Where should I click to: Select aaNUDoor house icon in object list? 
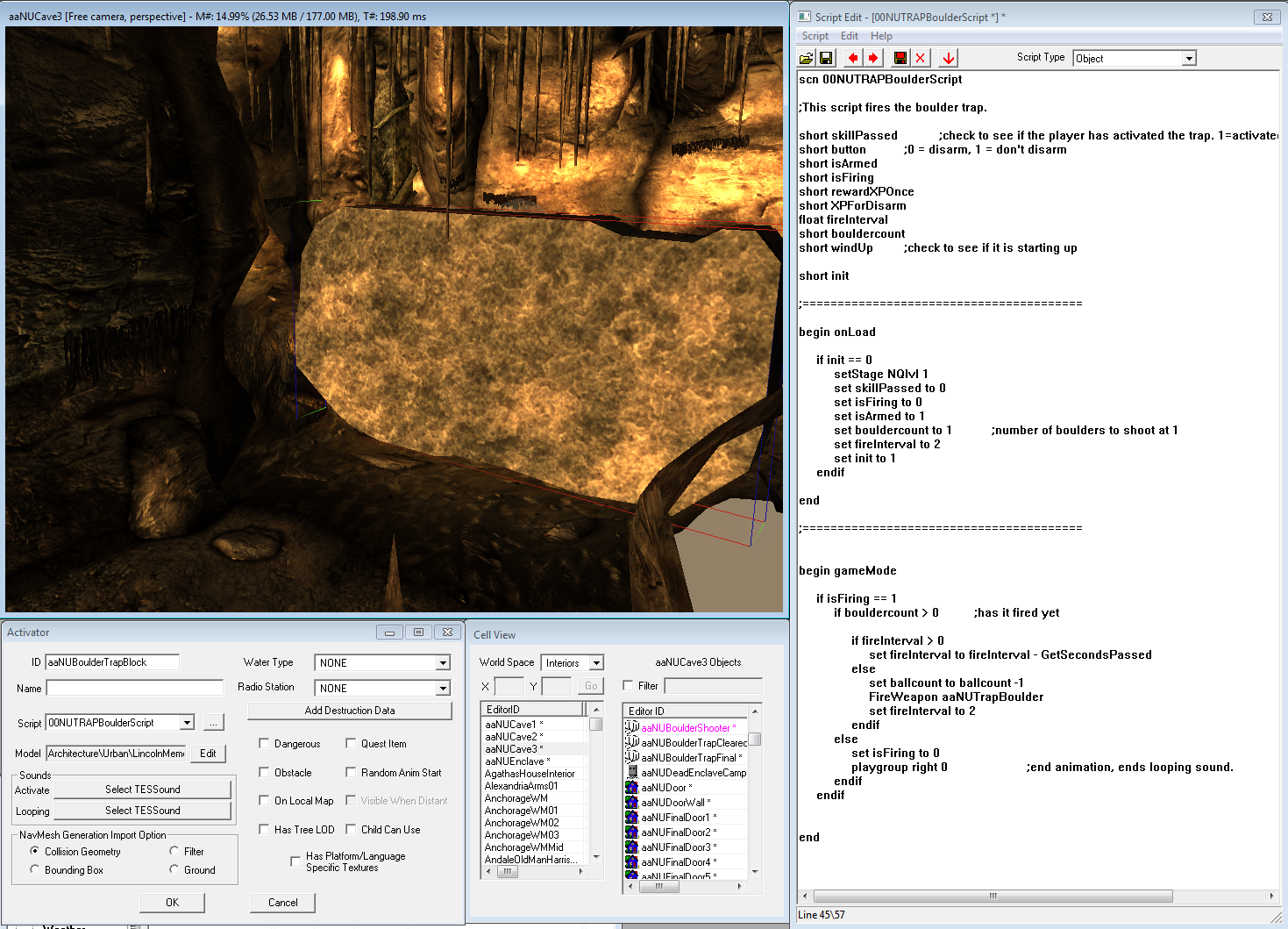[631, 788]
